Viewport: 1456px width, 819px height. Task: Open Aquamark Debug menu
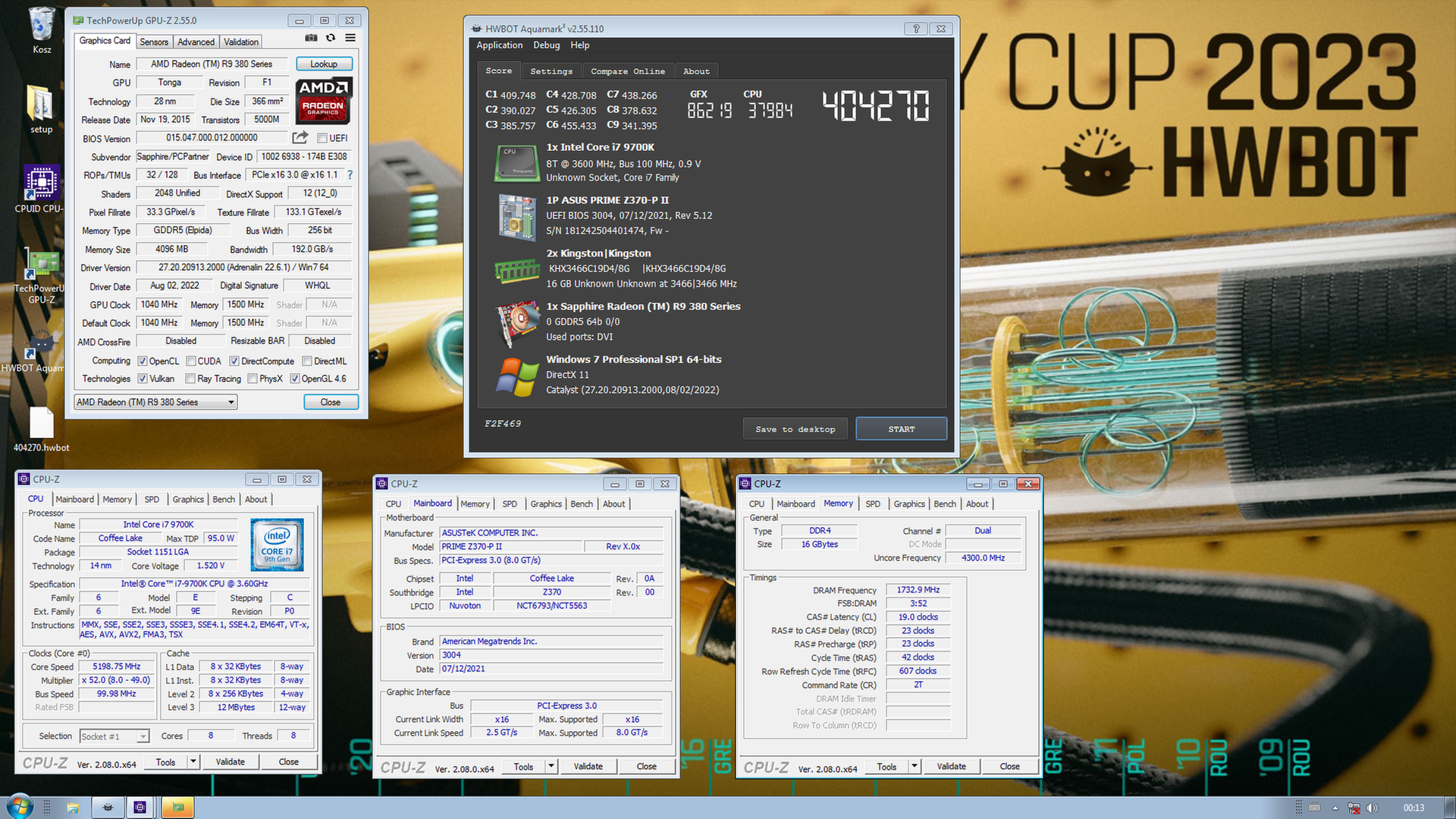pos(546,45)
